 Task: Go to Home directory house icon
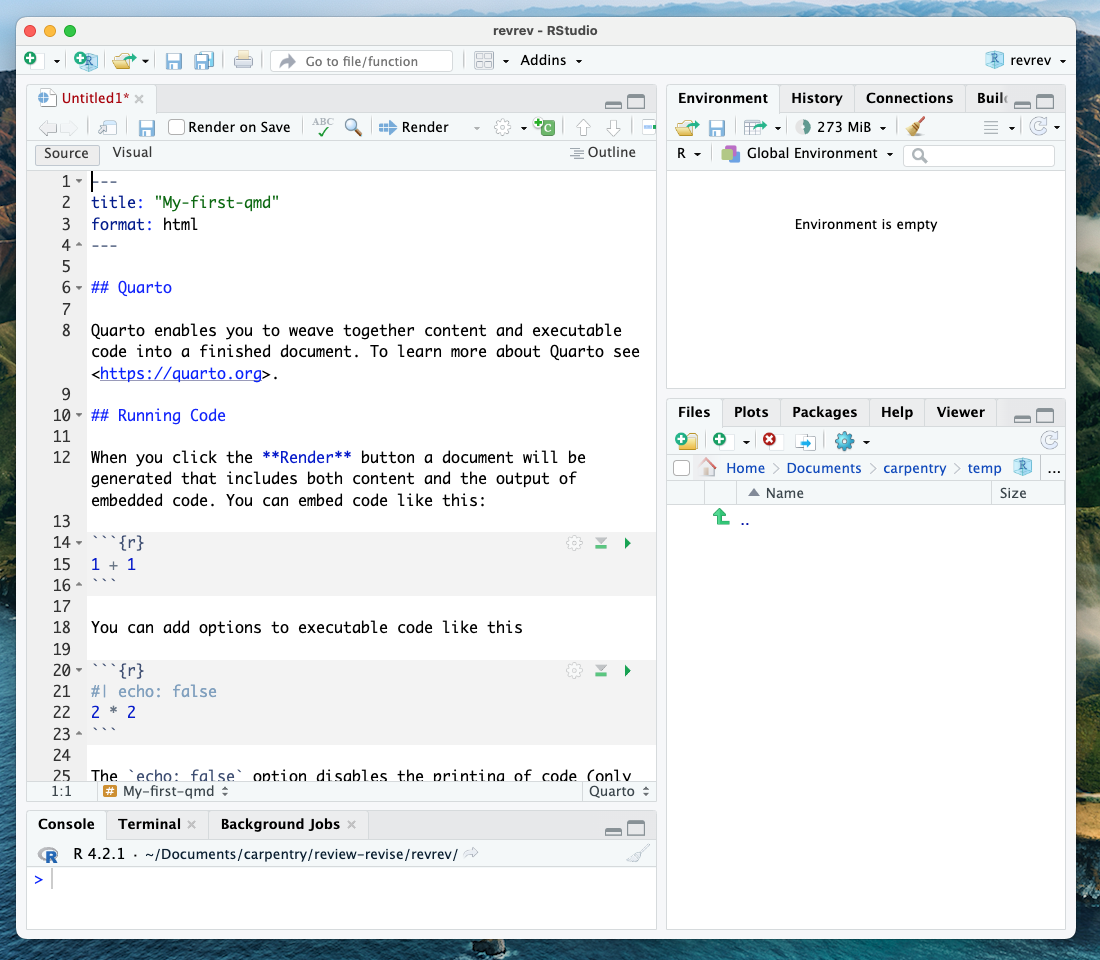(x=707, y=467)
